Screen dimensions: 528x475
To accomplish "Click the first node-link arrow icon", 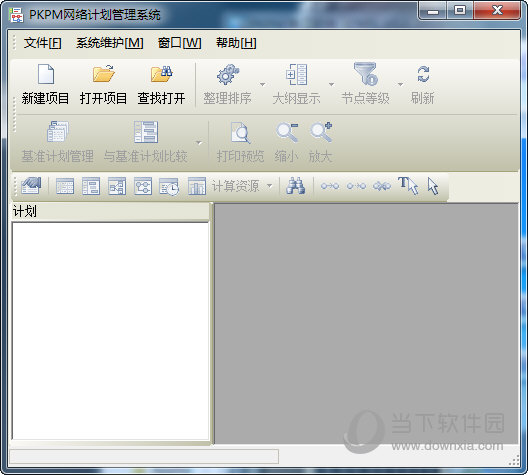I will click(x=330, y=186).
